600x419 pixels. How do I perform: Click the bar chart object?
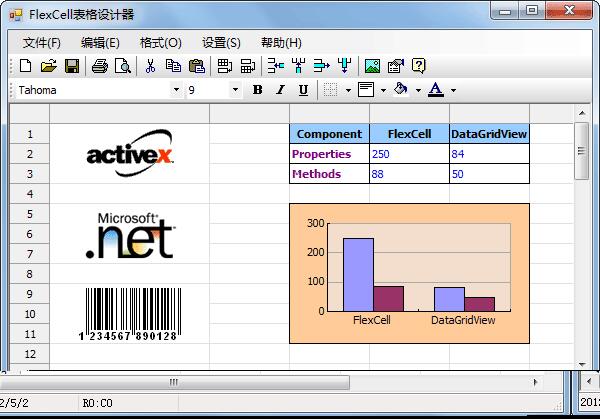click(x=409, y=273)
